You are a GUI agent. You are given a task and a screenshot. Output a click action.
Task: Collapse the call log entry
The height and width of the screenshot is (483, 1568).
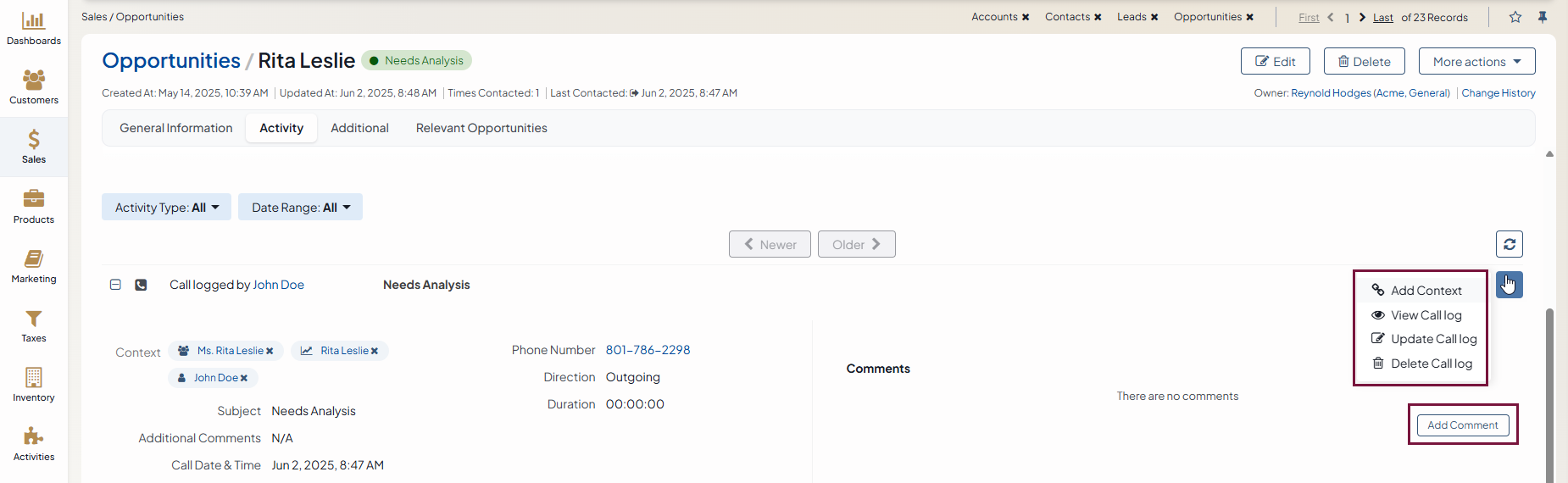[x=115, y=285]
